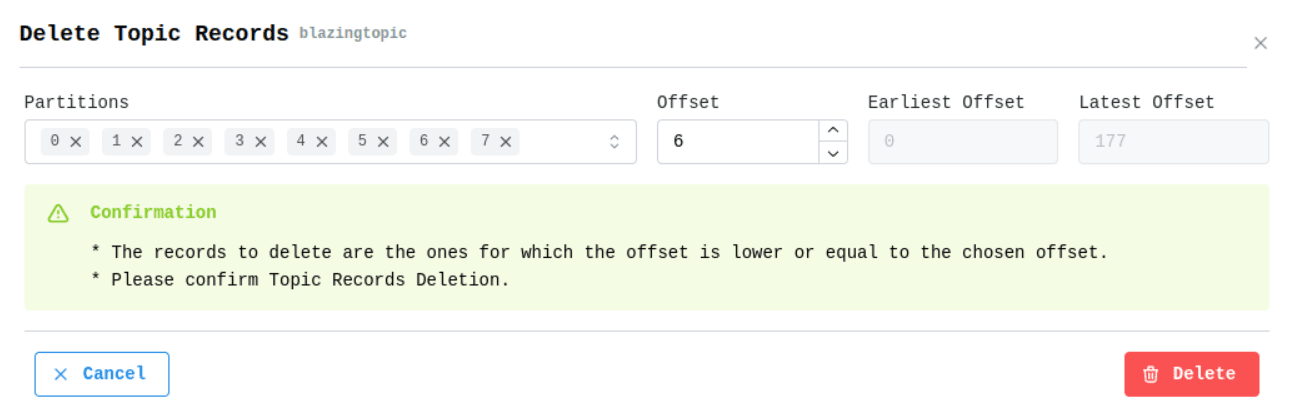Click the Offset input field
The width and height of the screenshot is (1293, 416).
pos(739,142)
